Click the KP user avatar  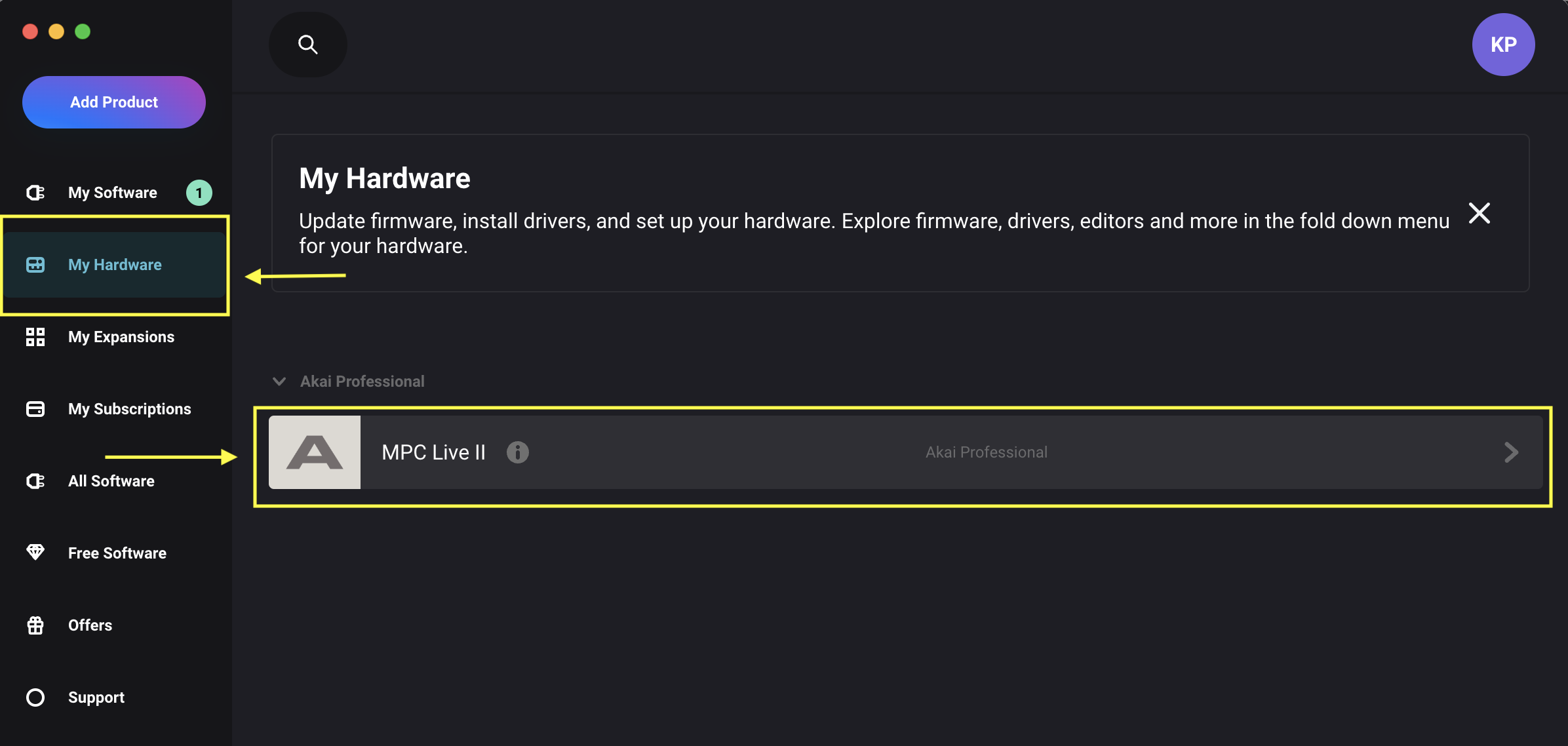(x=1502, y=45)
